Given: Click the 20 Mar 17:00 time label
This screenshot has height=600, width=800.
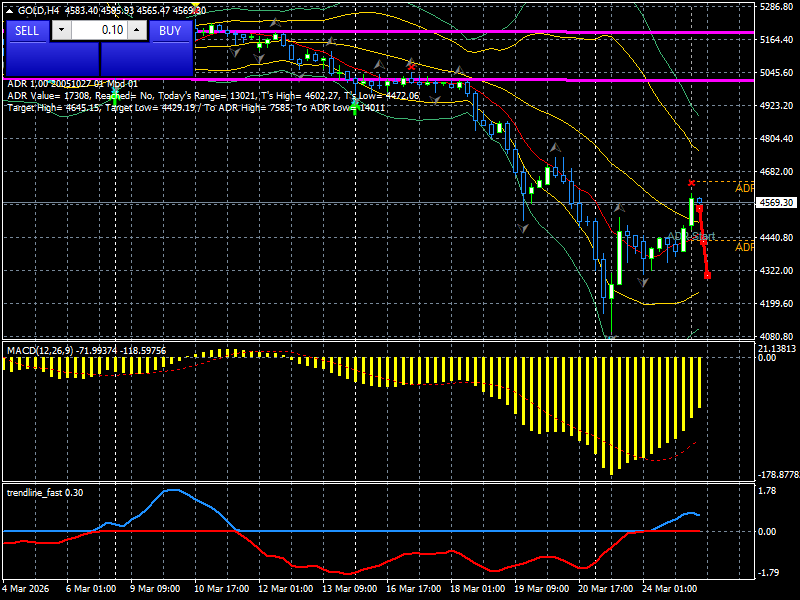Looking at the screenshot, I should click(x=605, y=588).
